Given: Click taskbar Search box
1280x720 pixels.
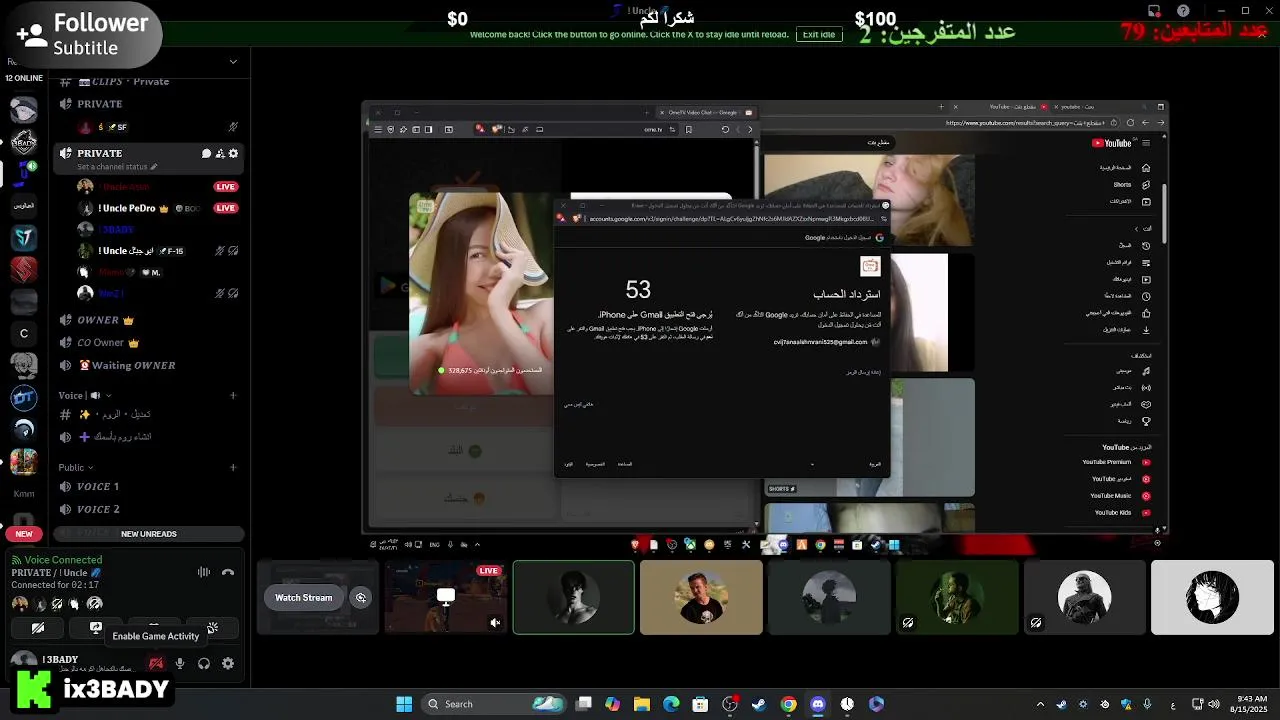Looking at the screenshot, I should 496,704.
